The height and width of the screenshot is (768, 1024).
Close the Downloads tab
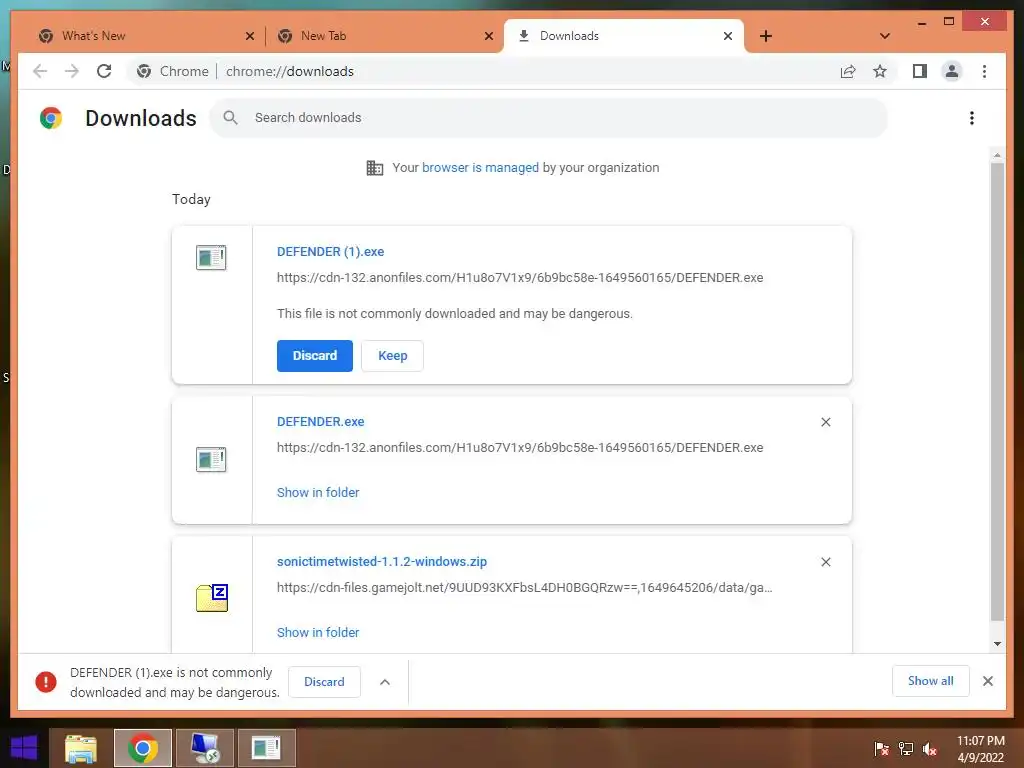728,36
